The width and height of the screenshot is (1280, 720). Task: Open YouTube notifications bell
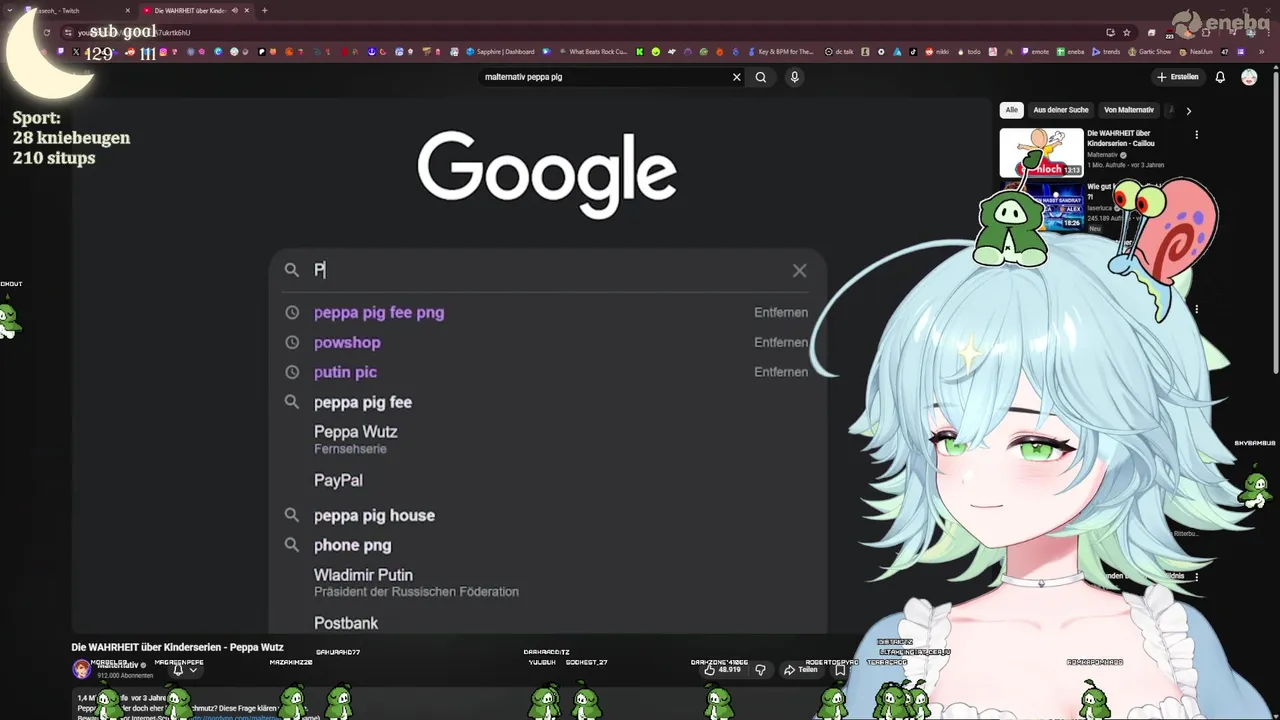tap(1220, 77)
